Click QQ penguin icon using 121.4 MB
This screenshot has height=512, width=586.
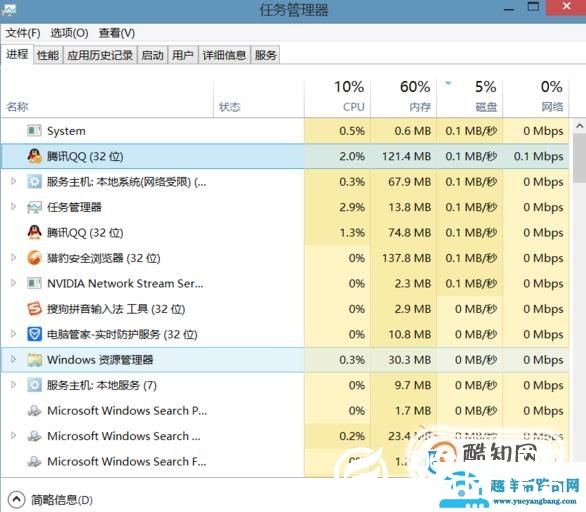click(x=34, y=156)
